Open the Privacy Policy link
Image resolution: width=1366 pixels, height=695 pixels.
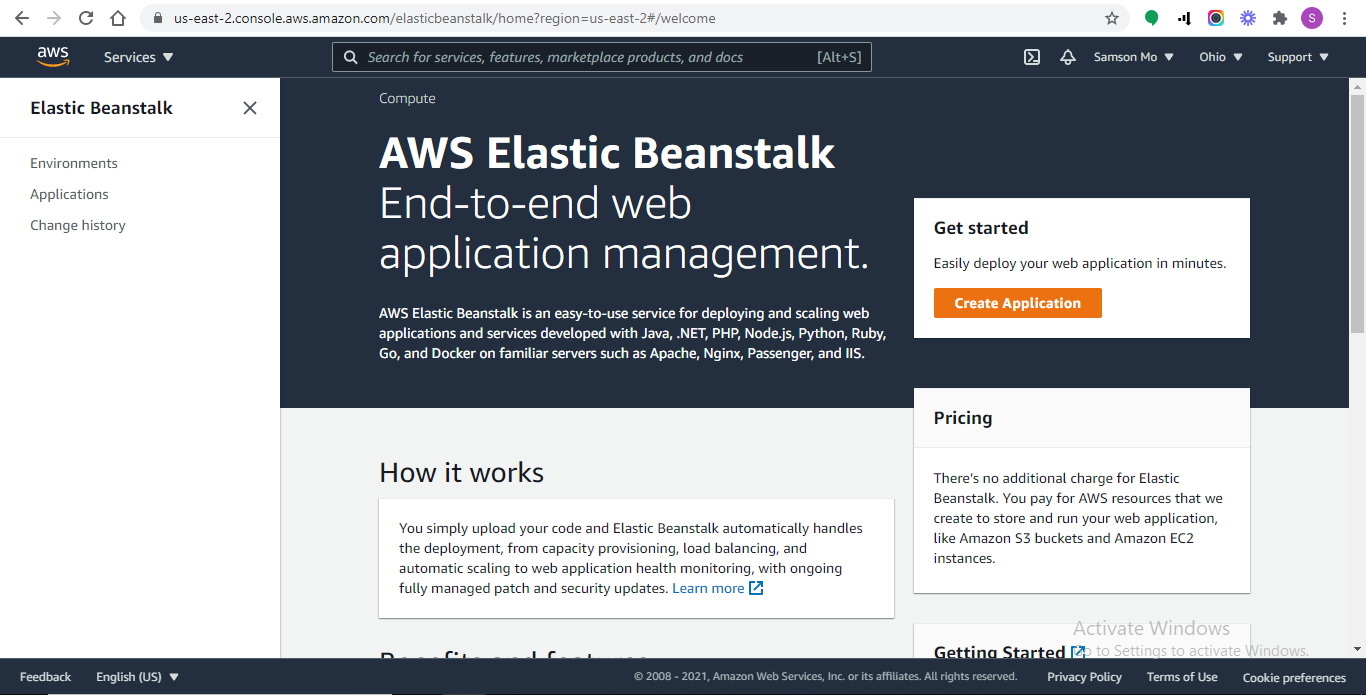1084,676
